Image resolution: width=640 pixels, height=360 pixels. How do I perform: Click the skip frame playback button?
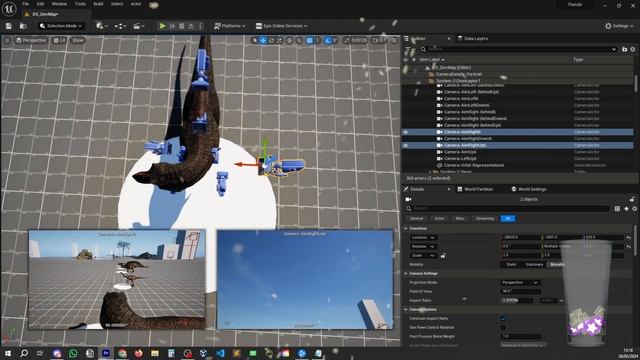(x=172, y=26)
